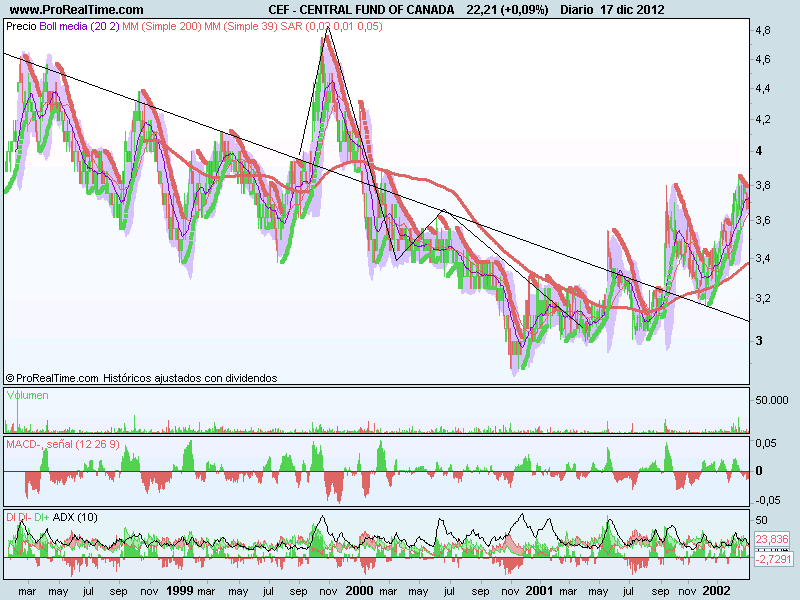Click the 50.000 volume axis value
The height and width of the screenshot is (600, 800).
coord(772,400)
